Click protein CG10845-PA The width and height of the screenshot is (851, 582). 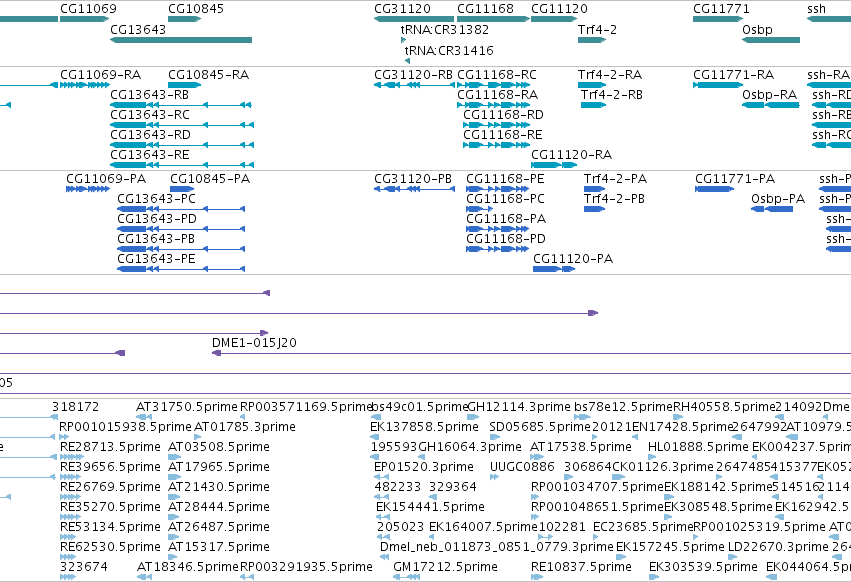[210, 179]
